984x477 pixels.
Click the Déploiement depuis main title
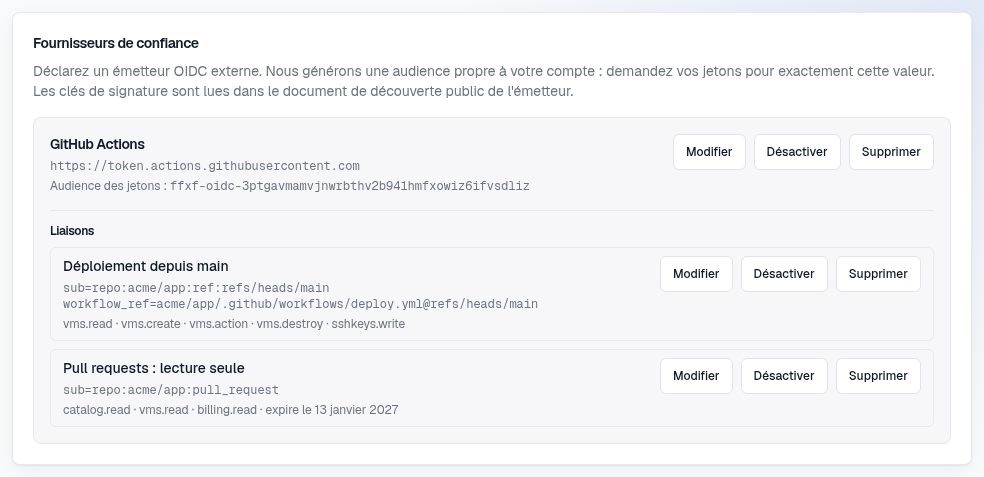[146, 266]
